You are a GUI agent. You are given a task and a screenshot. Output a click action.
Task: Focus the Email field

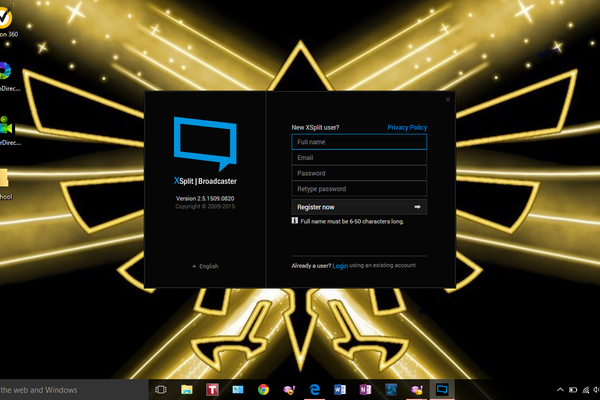[x=359, y=158]
